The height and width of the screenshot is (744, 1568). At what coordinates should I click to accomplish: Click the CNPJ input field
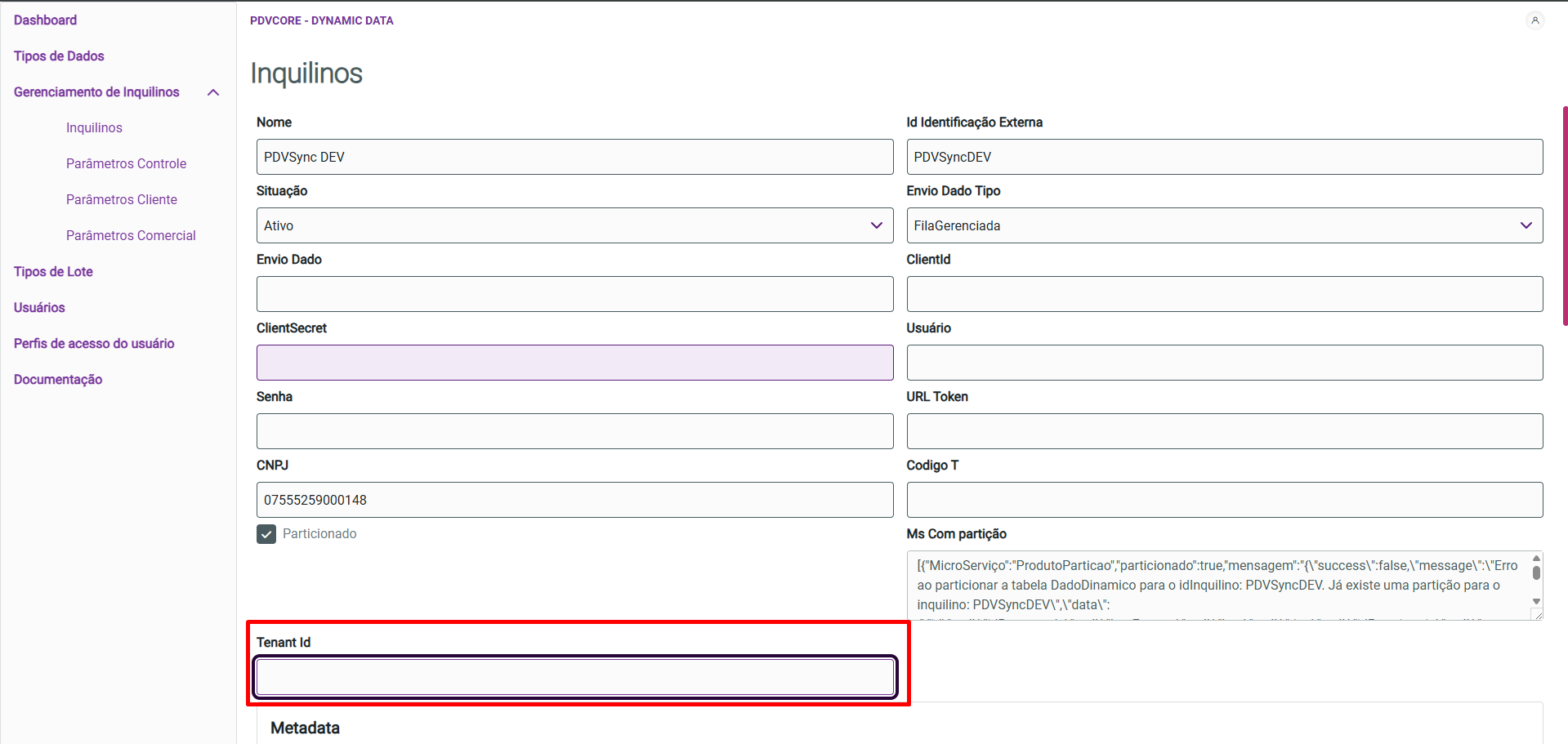coord(574,500)
